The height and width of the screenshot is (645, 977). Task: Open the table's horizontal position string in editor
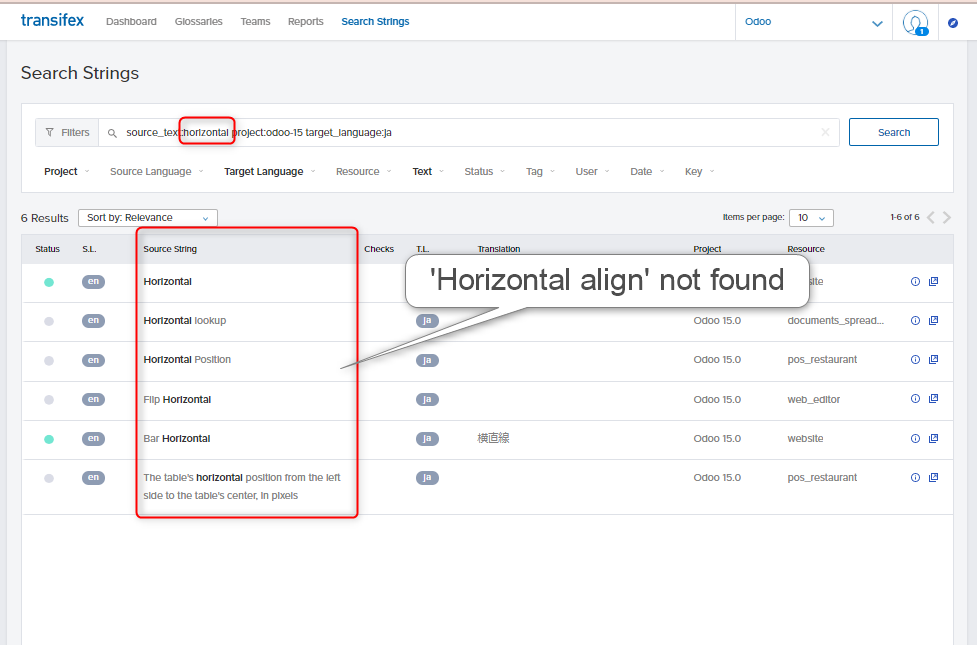933,477
